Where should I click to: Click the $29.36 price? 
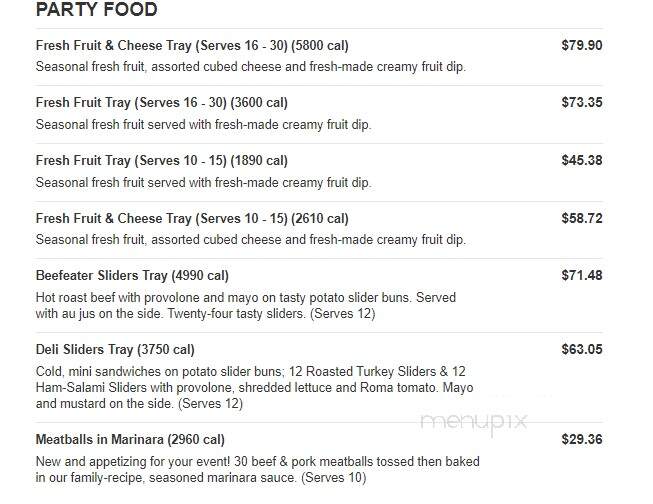[x=581, y=439]
